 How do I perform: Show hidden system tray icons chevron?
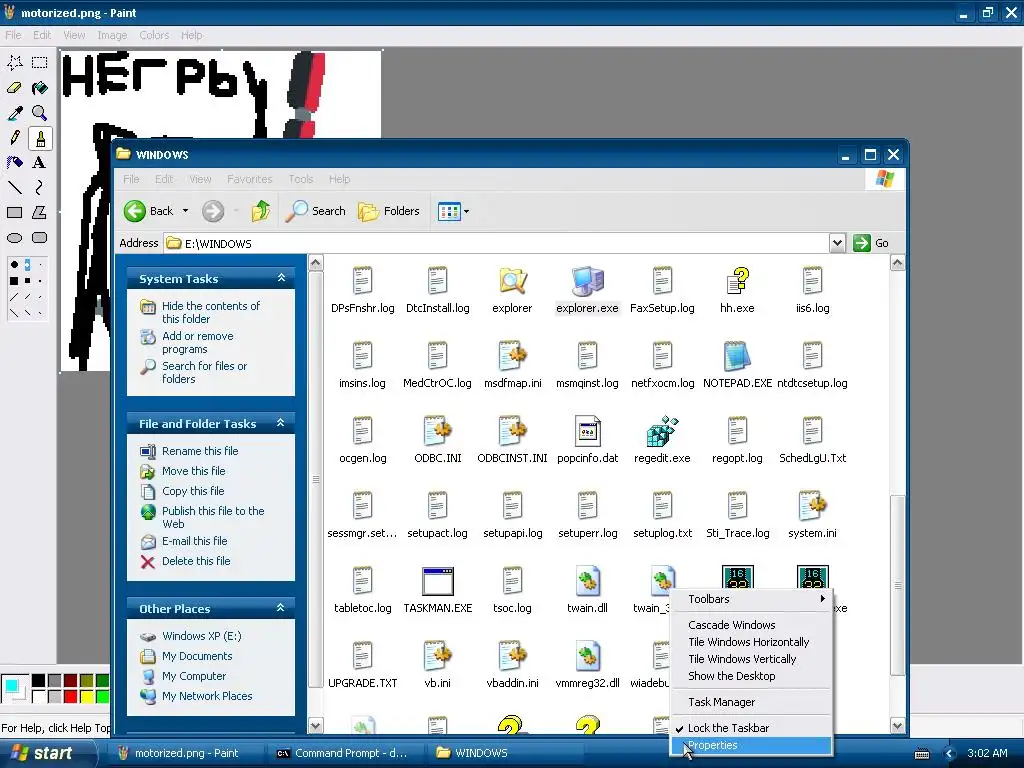pyautogui.click(x=950, y=753)
